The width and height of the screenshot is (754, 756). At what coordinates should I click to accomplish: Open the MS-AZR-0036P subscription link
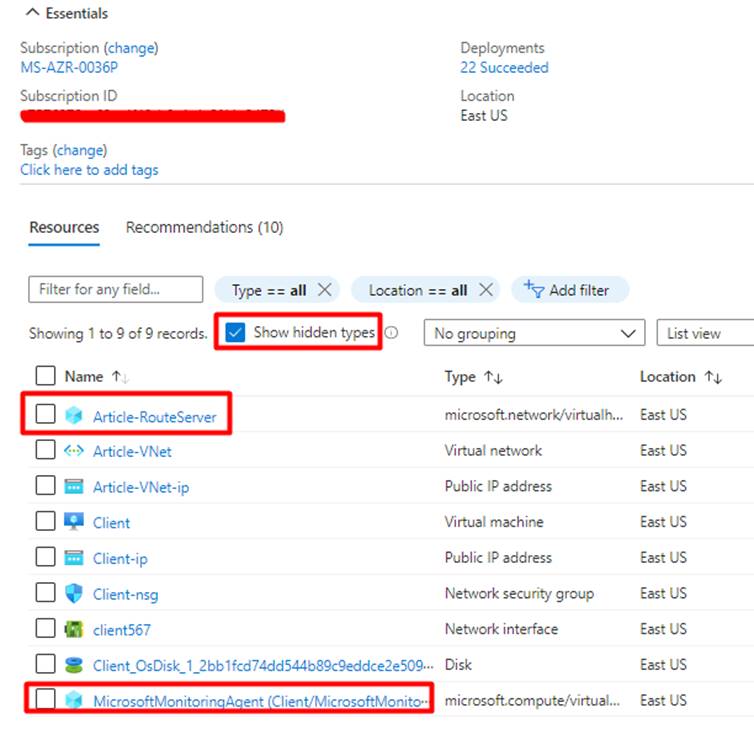pos(69,67)
